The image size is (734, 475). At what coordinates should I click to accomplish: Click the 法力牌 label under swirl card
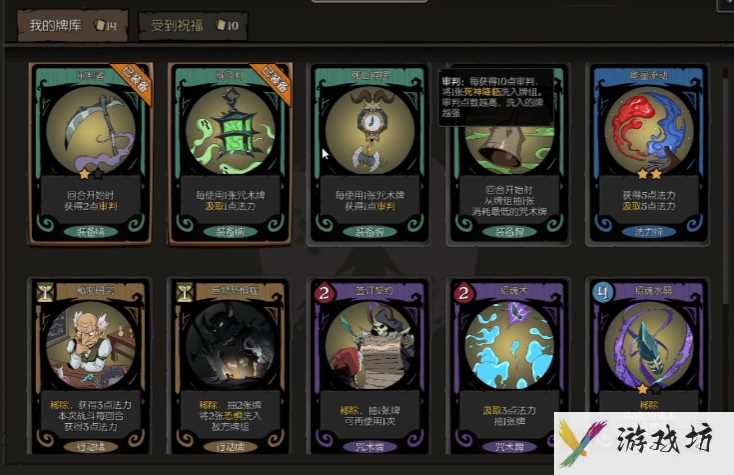[648, 232]
